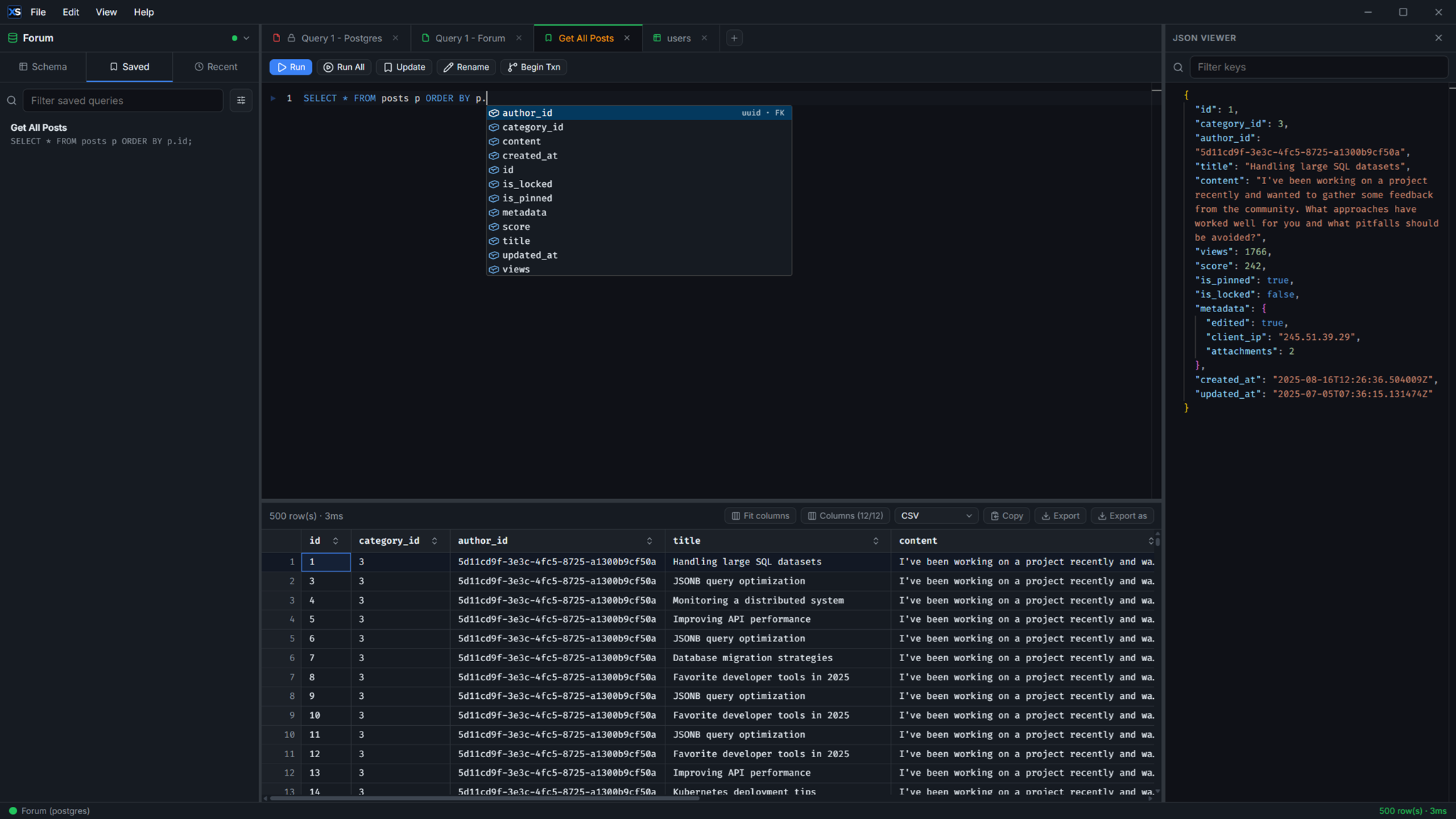Click the Forum database icon in sidebar header
Image resolution: width=1456 pixels, height=819 pixels.
point(13,38)
